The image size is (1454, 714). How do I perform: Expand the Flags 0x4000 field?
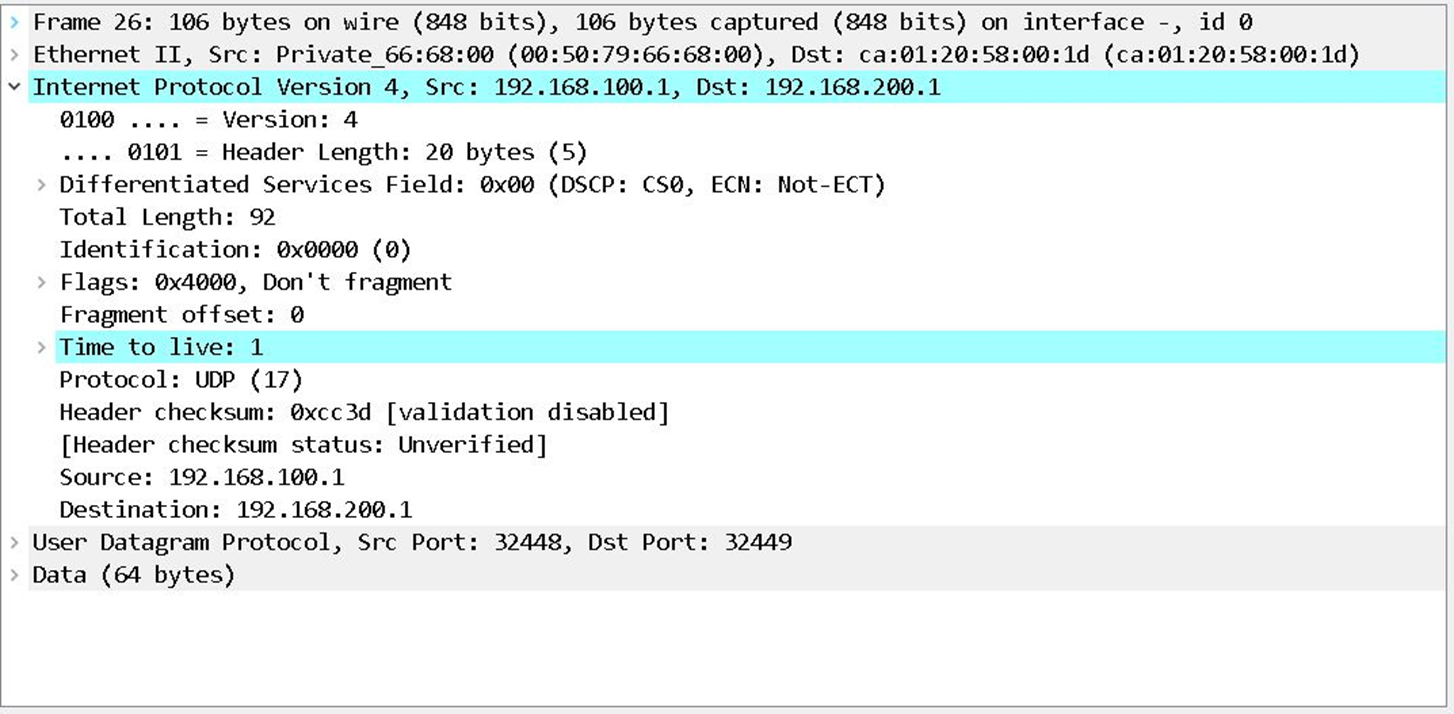(x=42, y=282)
